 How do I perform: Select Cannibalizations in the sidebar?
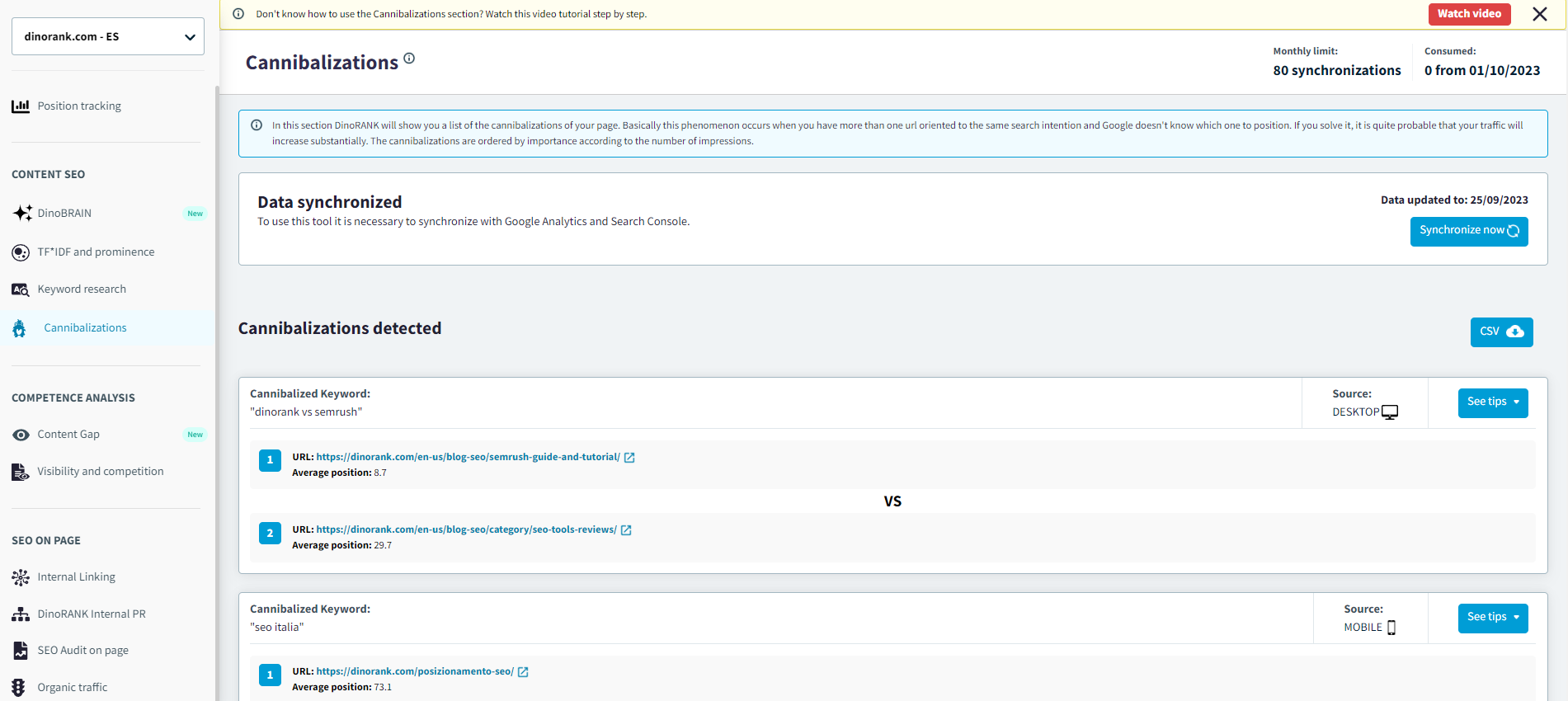coord(85,328)
